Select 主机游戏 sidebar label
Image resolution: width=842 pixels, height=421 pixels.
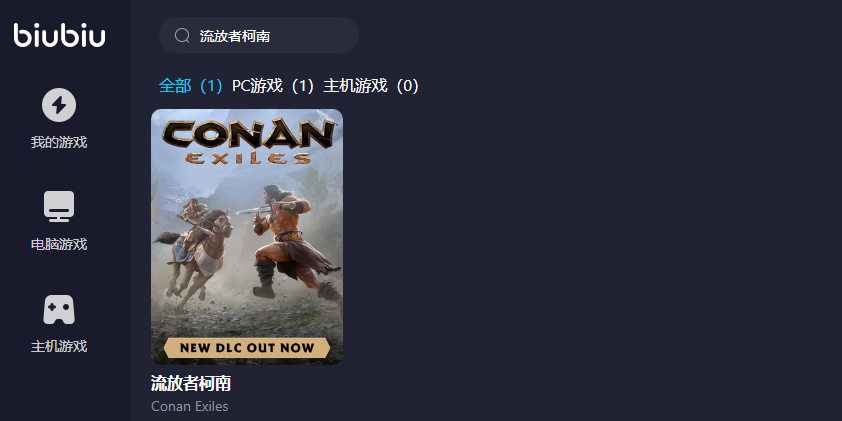coord(59,346)
